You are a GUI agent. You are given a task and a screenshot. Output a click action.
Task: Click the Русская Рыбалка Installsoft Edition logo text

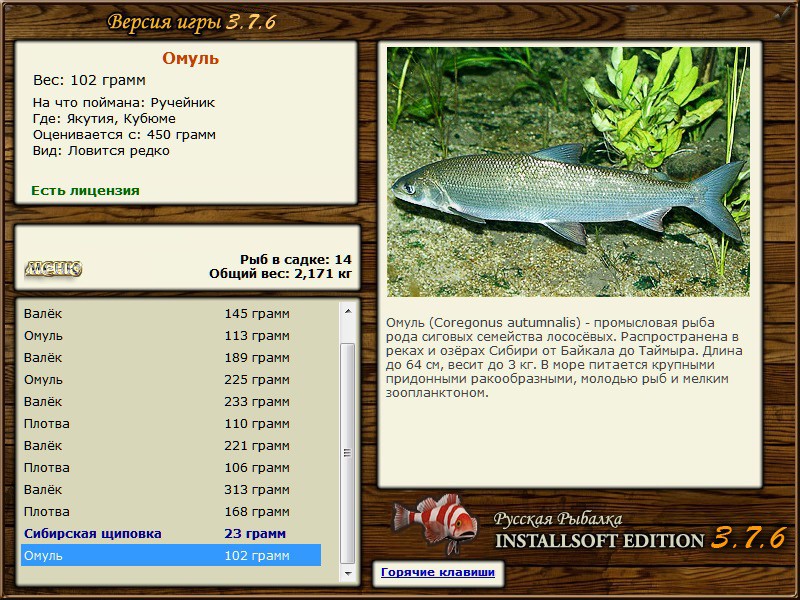coord(640,531)
